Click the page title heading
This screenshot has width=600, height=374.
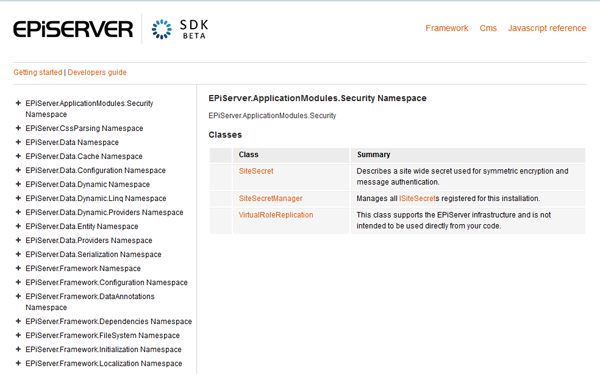click(317, 98)
